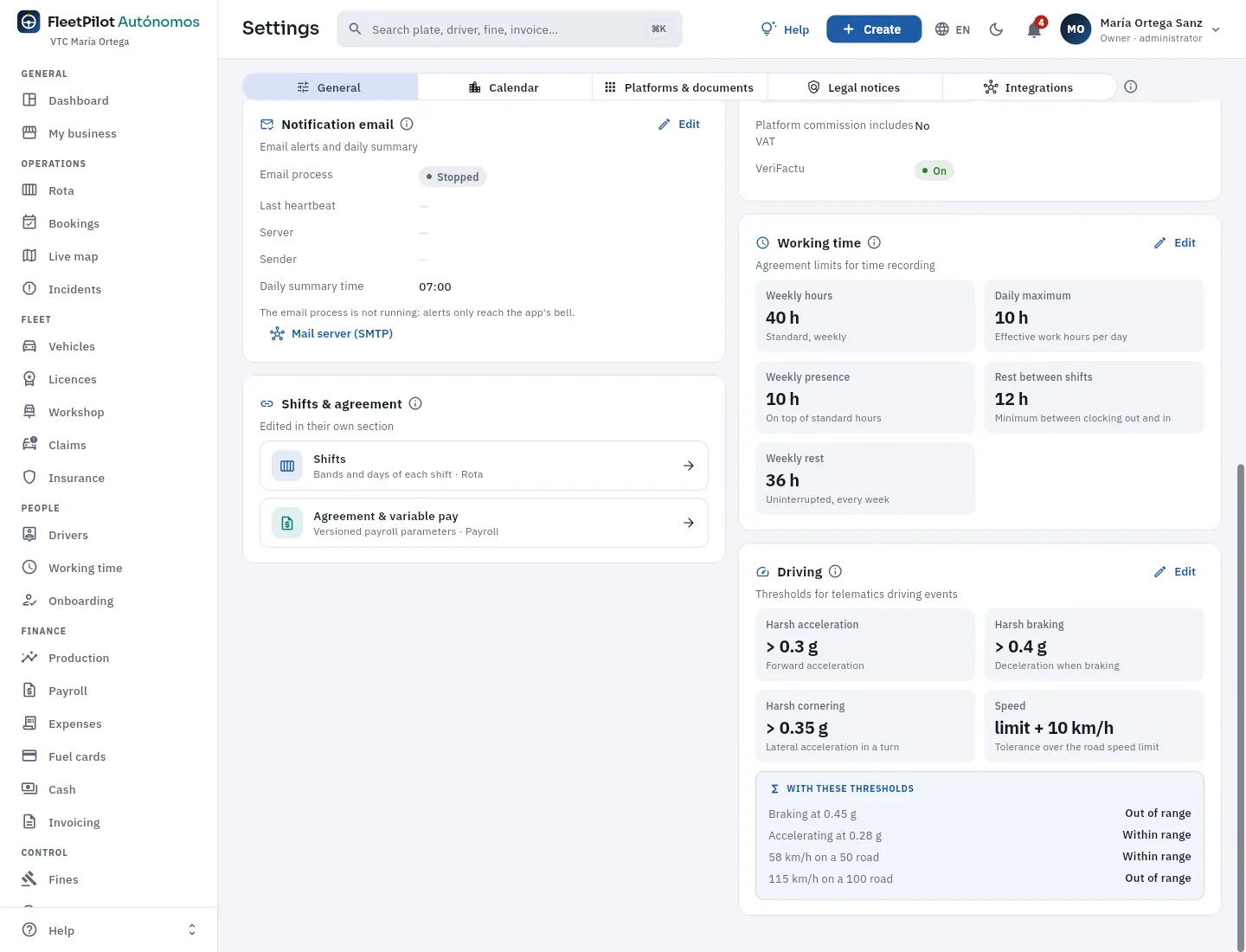Open the Legal notices tab

(x=854, y=87)
